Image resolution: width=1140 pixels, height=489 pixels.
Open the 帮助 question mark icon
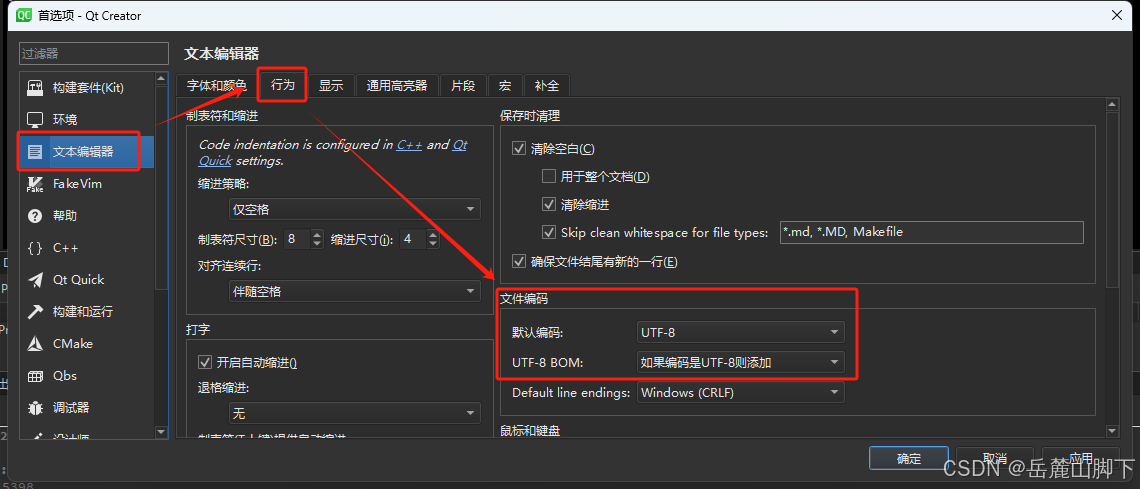(x=35, y=216)
